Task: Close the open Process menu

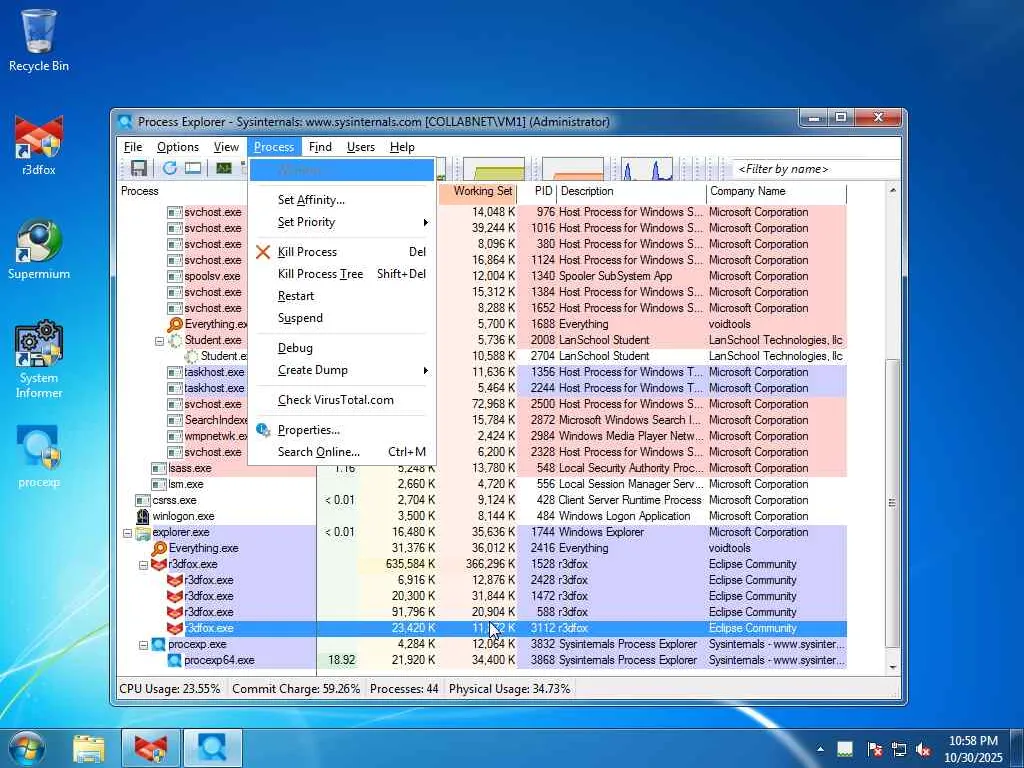Action: pyautogui.click(x=274, y=147)
